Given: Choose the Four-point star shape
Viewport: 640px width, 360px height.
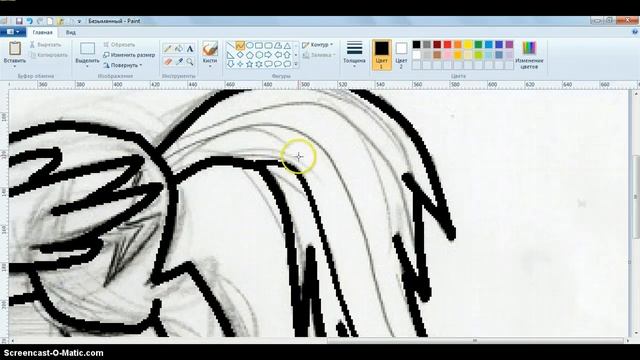Looking at the screenshot, I should (240, 64).
